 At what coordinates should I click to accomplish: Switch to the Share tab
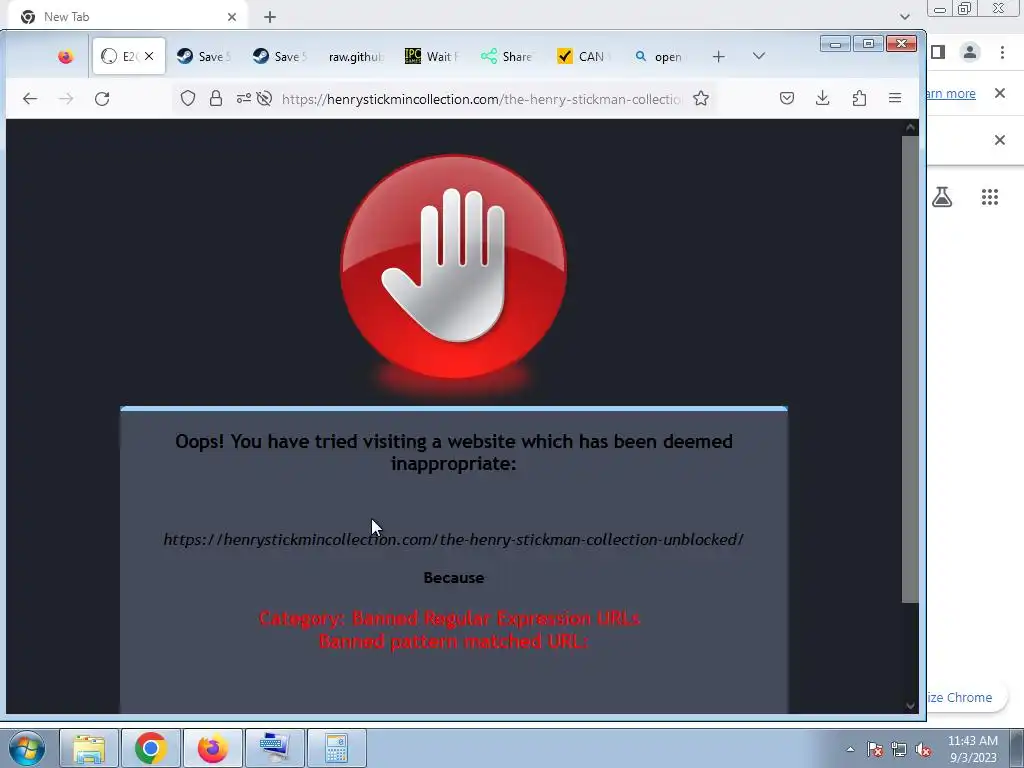click(x=507, y=57)
